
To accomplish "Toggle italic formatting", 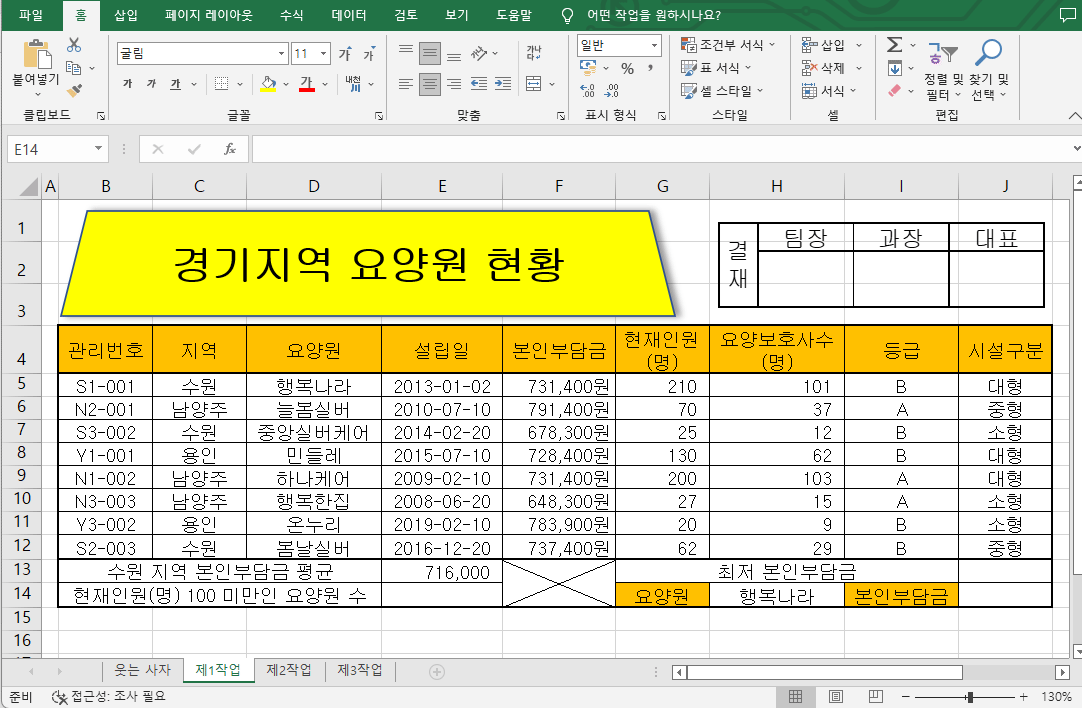I will (x=151, y=83).
